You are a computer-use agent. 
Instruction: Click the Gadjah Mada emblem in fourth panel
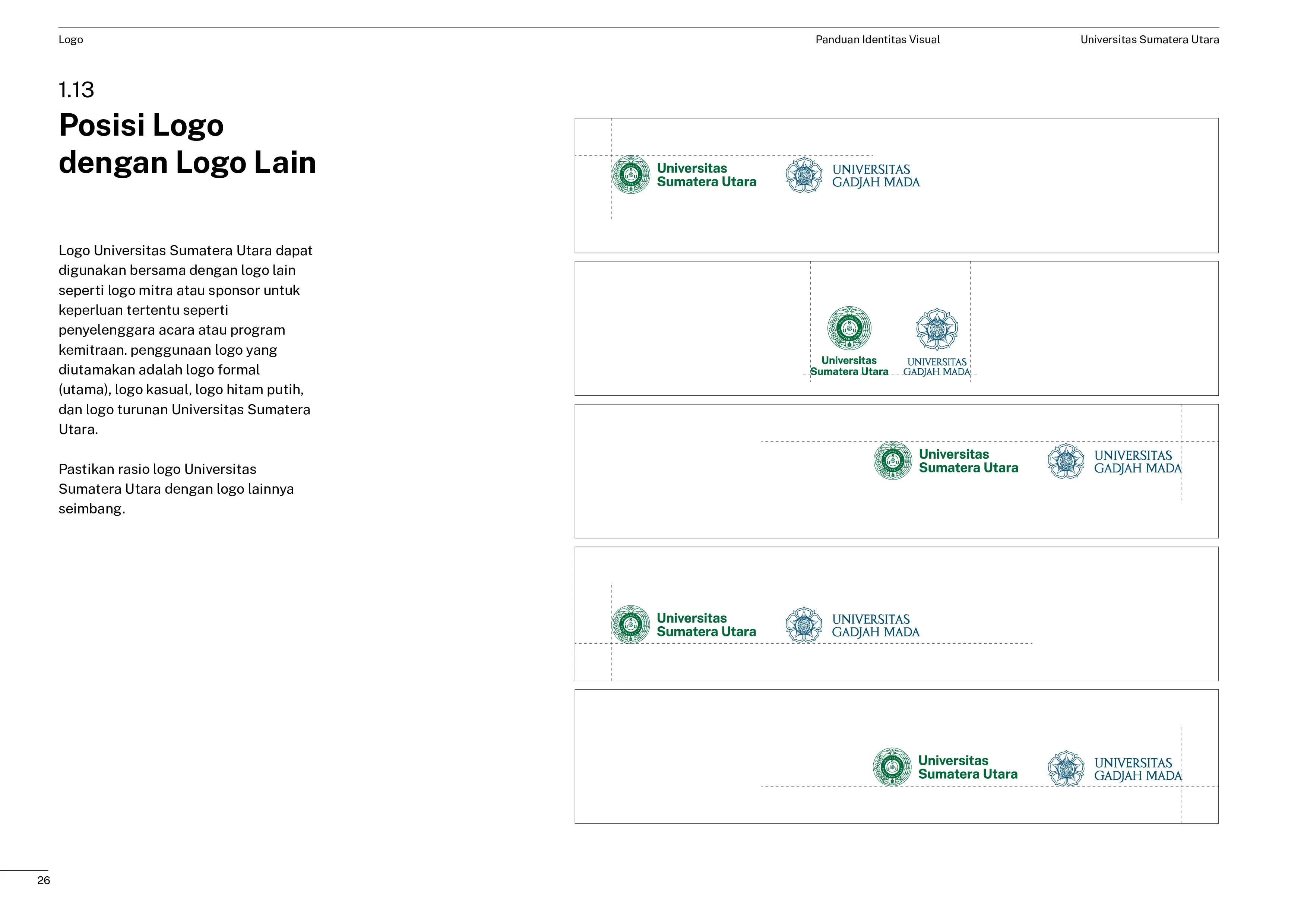tap(804, 624)
